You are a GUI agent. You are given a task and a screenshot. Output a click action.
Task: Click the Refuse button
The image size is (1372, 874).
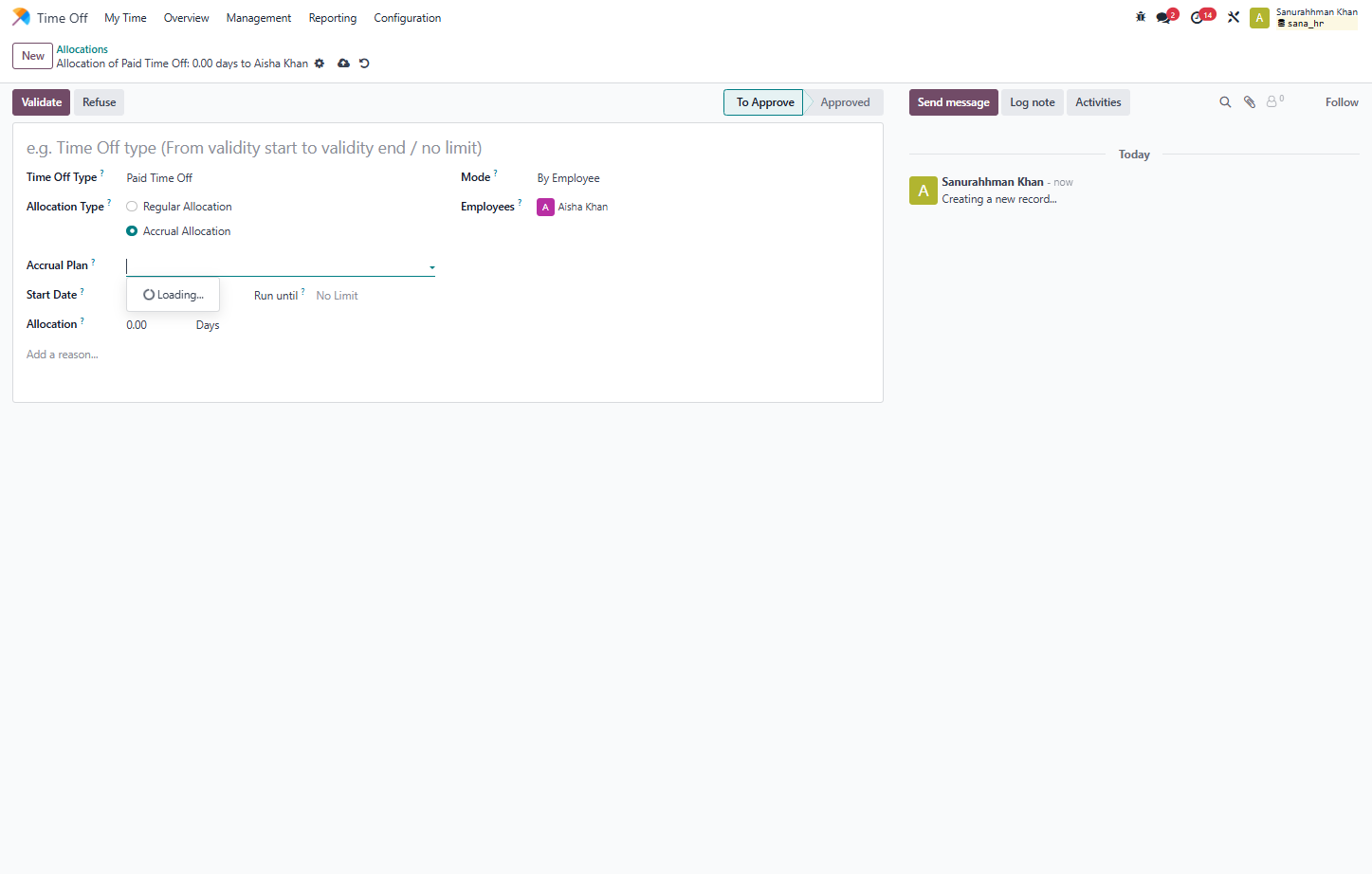click(x=100, y=102)
